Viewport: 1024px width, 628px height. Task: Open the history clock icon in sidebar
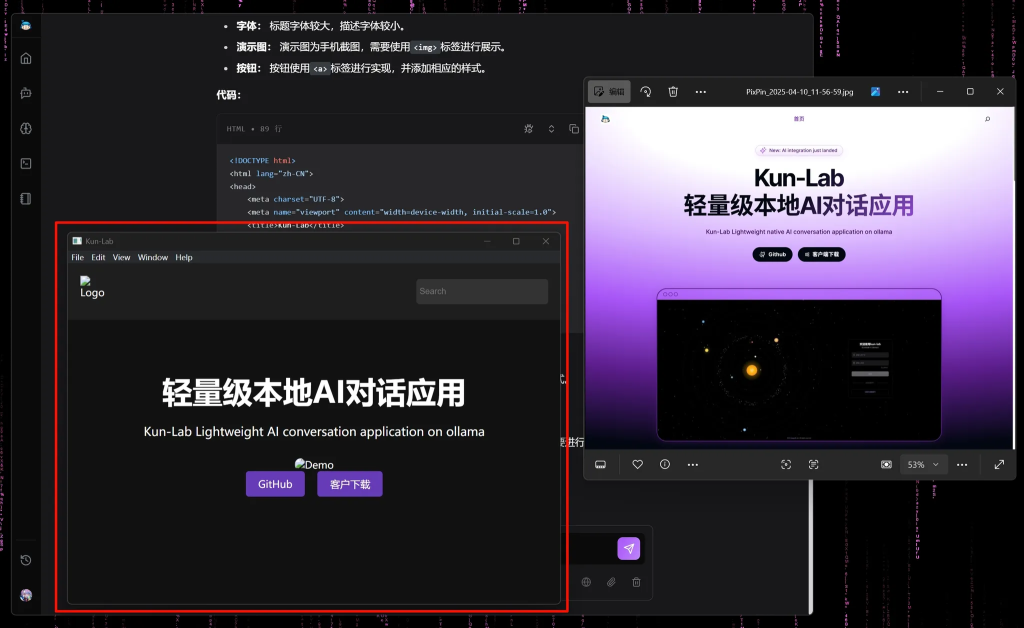point(26,560)
